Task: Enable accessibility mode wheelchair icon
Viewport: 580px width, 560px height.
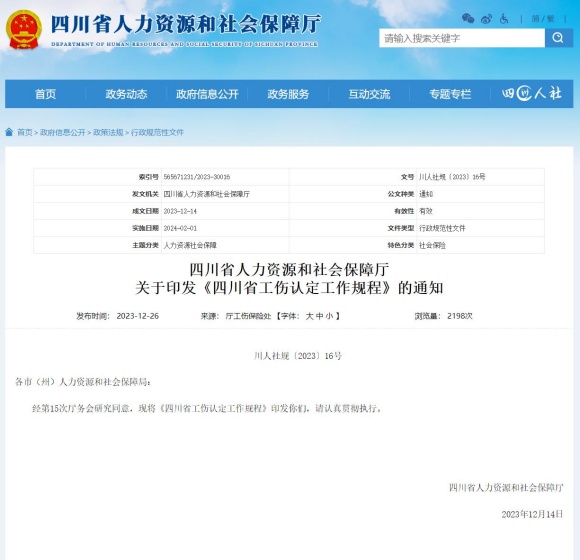Action: (x=504, y=18)
